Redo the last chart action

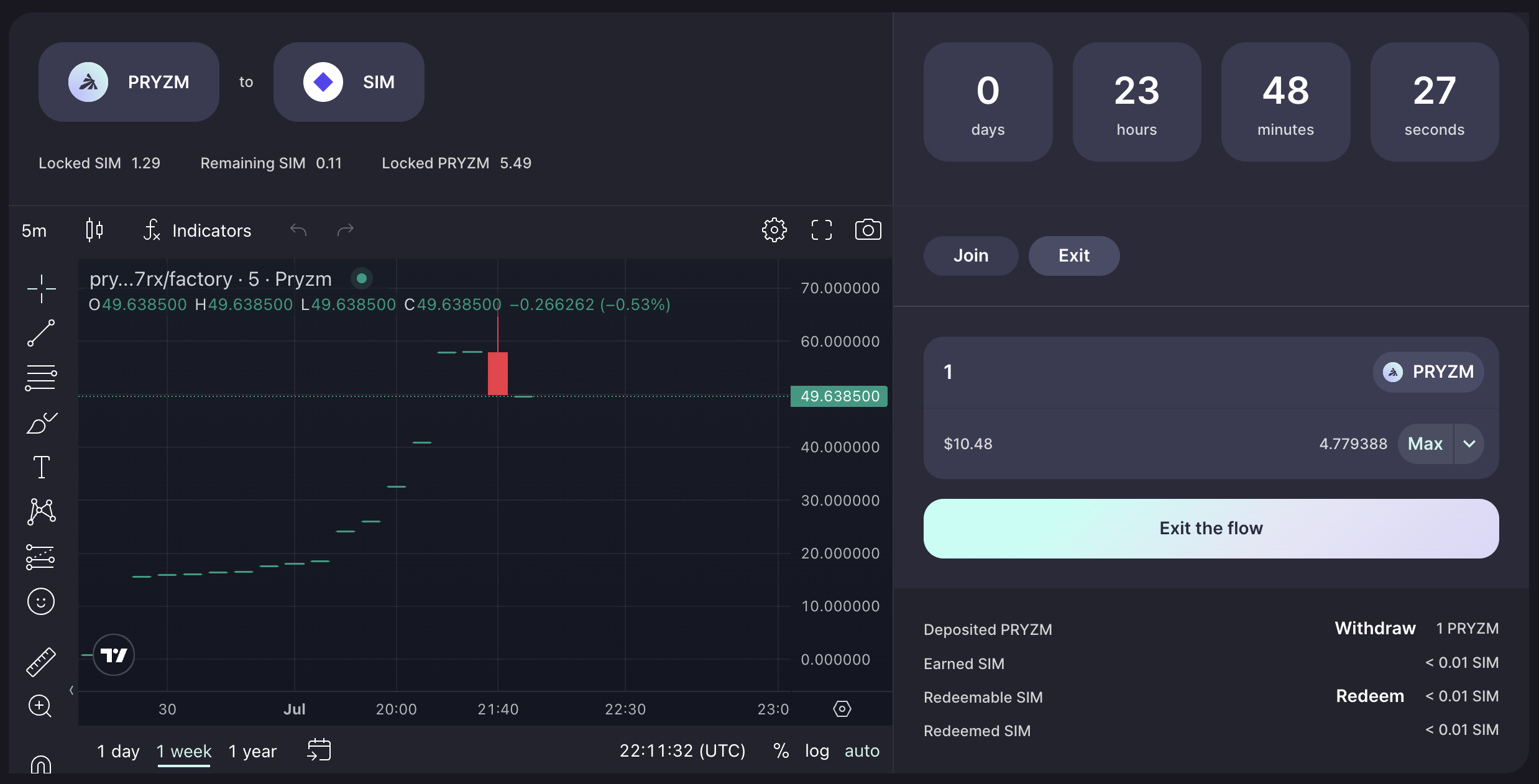346,230
